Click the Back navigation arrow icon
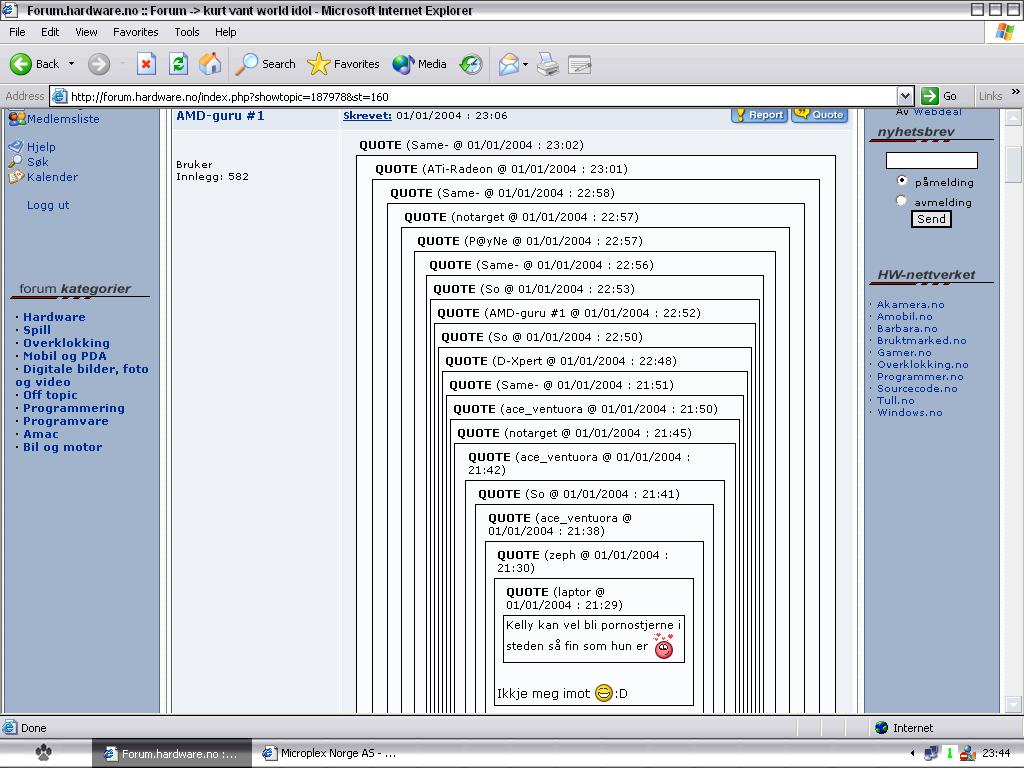The width and height of the screenshot is (1024, 768). [21, 64]
